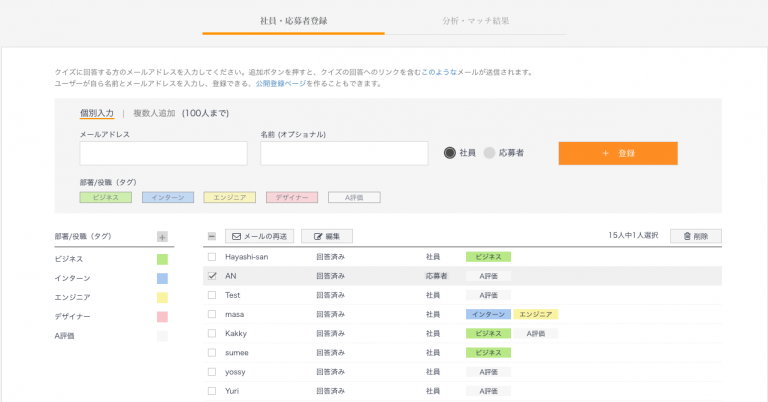Click the grey swatch next to sidebar A評価
The height and width of the screenshot is (402, 768).
pos(162,336)
